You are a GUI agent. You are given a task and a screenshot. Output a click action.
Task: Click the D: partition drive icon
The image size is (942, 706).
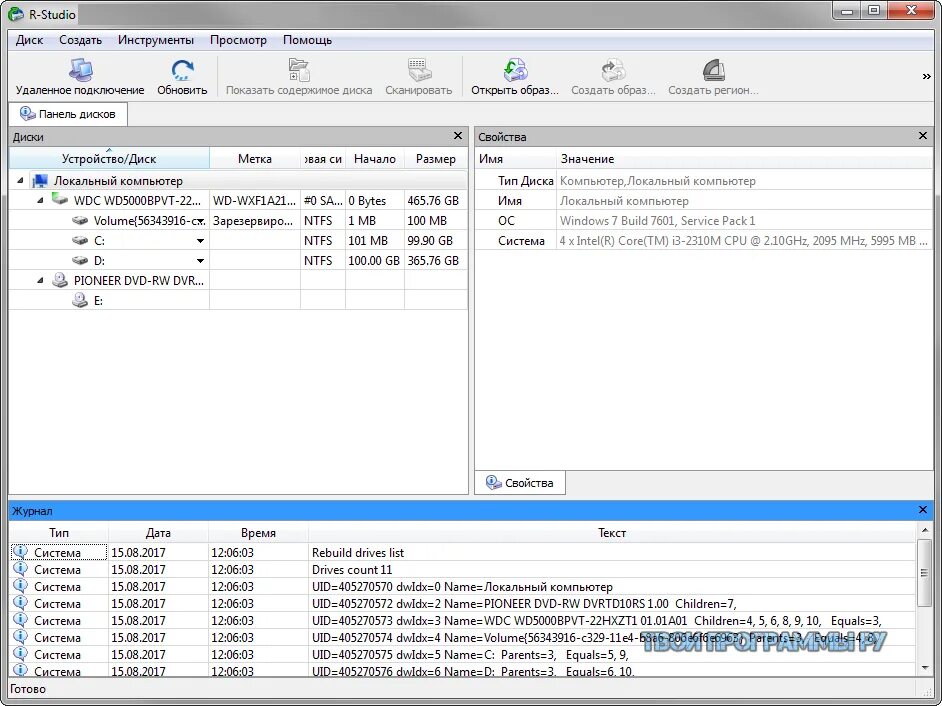[x=80, y=260]
